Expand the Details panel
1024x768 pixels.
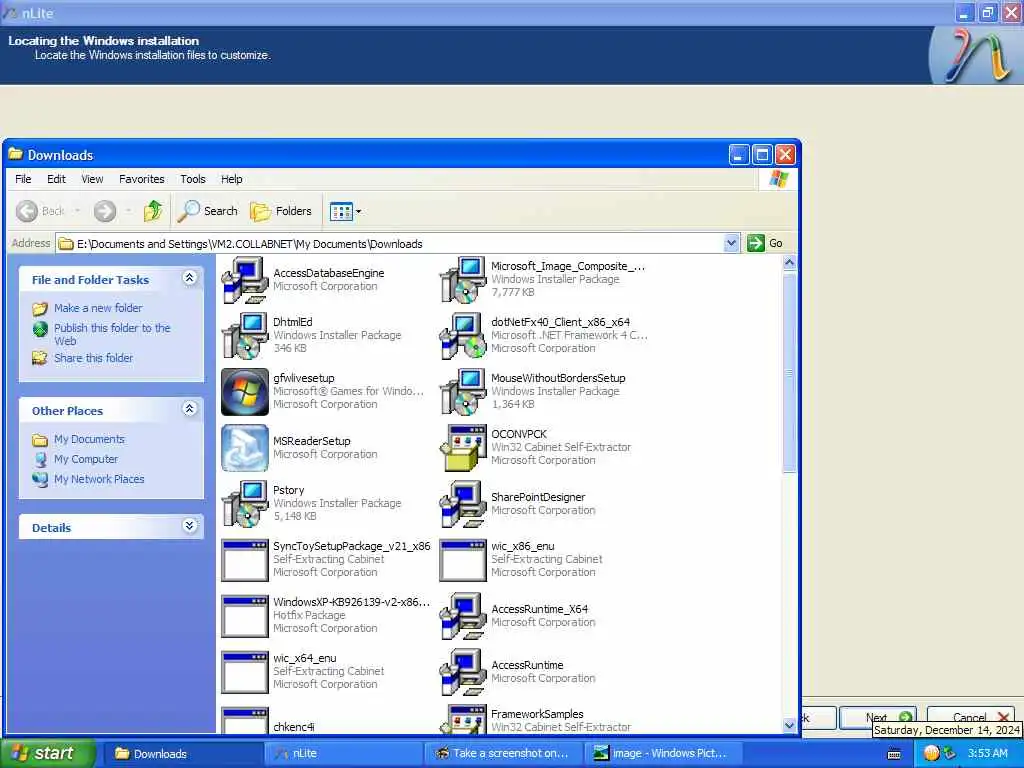tap(189, 526)
